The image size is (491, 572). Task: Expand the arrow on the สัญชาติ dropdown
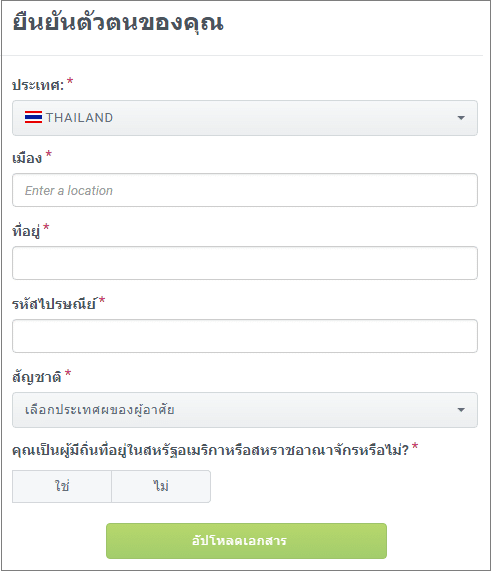pos(461,410)
